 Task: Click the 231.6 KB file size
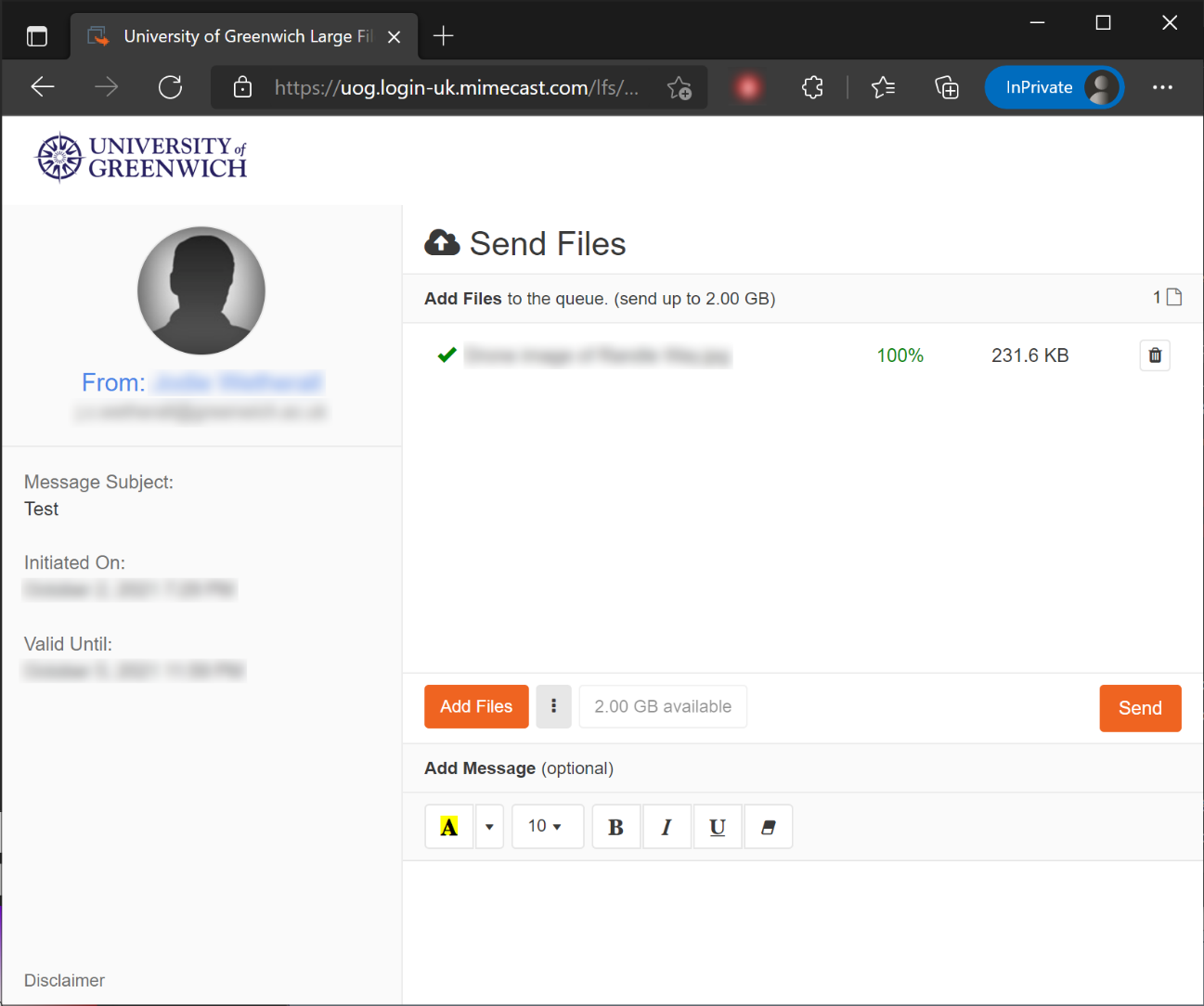(x=1030, y=355)
